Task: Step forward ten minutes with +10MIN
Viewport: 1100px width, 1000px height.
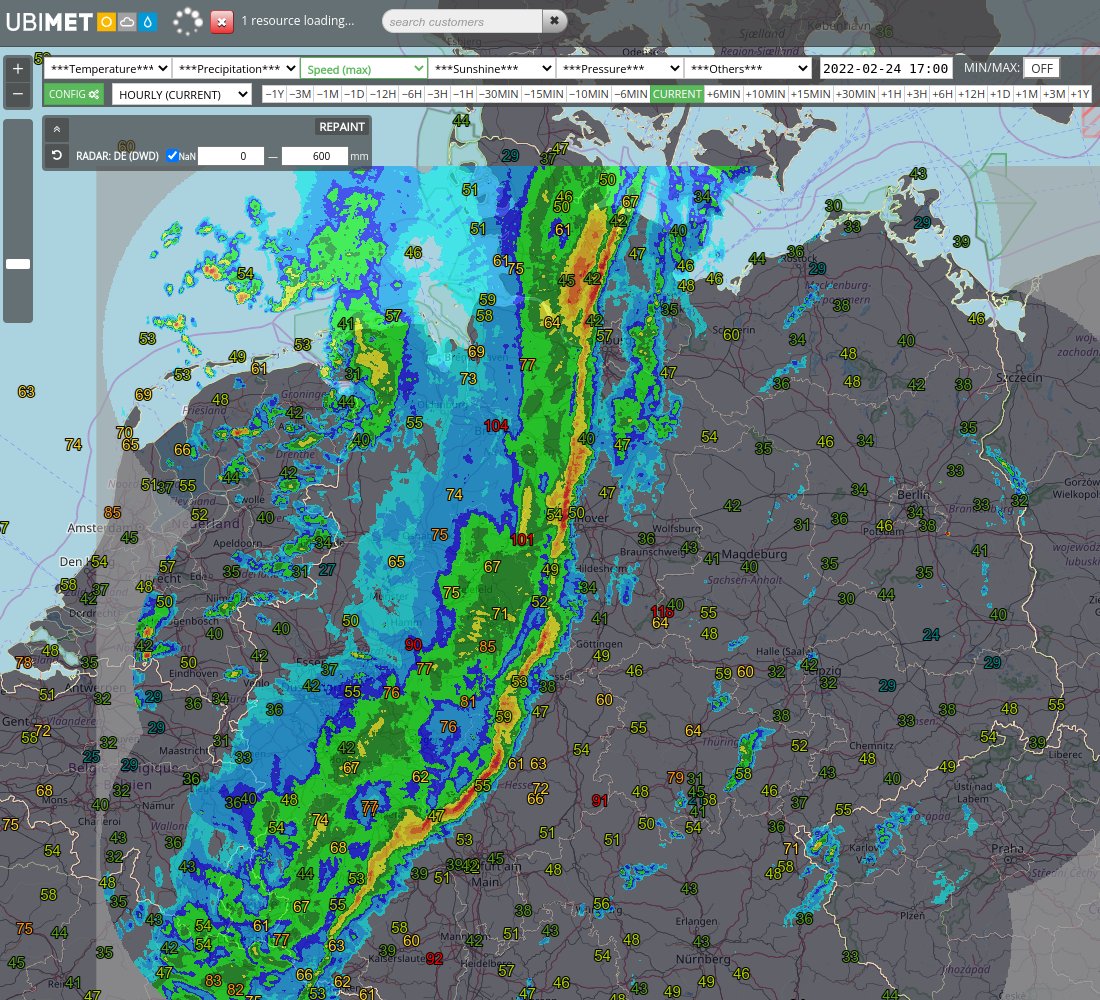Action: [x=765, y=94]
